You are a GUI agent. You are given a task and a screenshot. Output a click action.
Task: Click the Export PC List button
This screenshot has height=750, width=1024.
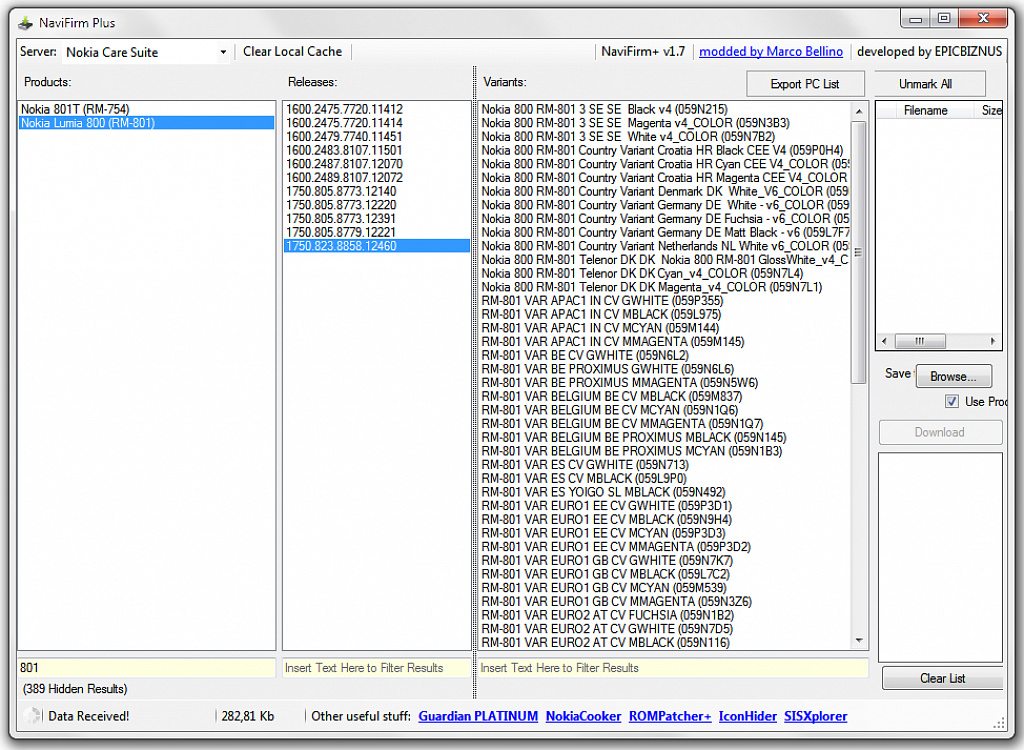click(805, 84)
